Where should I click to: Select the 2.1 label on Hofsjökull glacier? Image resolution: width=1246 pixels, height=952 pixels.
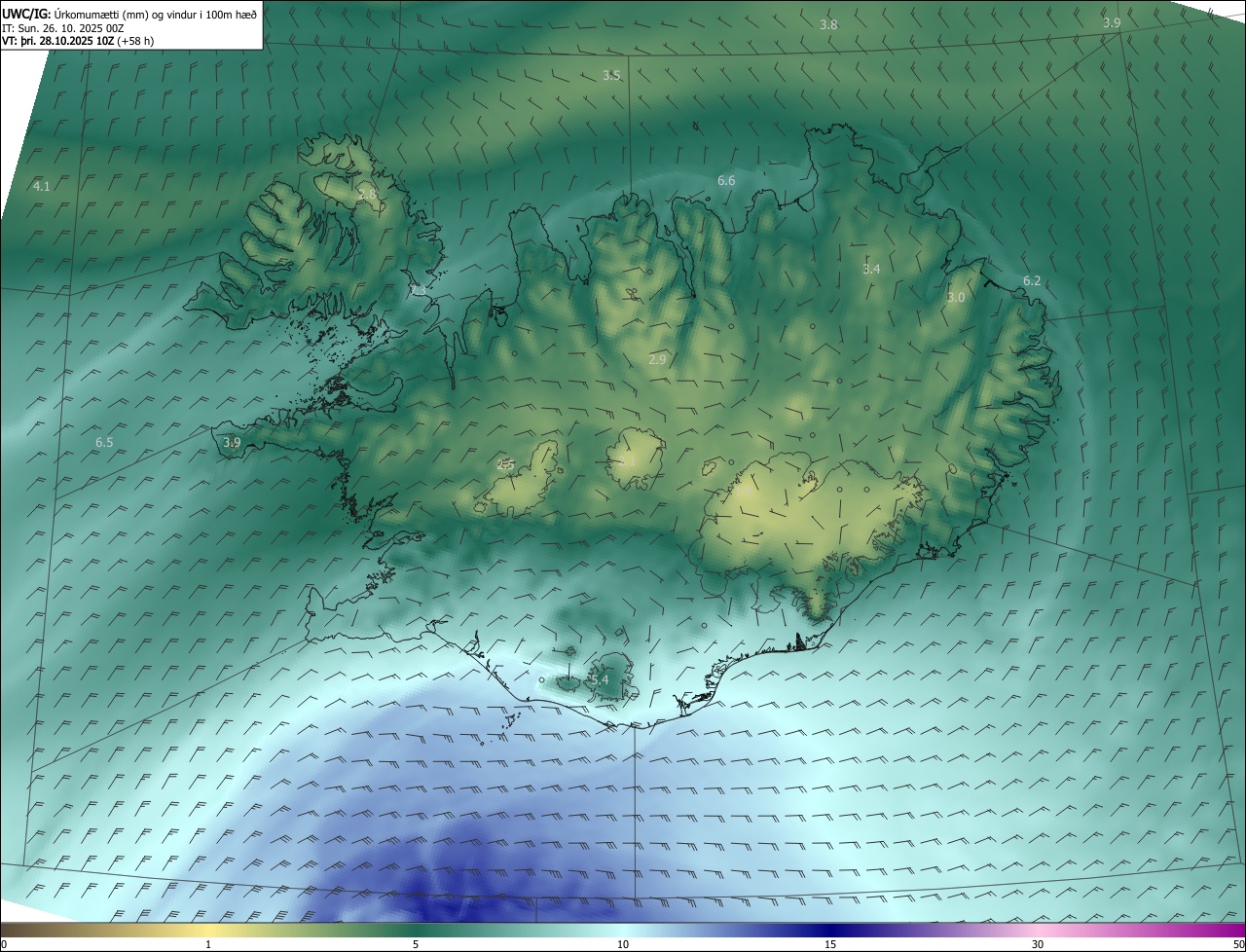coord(628,460)
